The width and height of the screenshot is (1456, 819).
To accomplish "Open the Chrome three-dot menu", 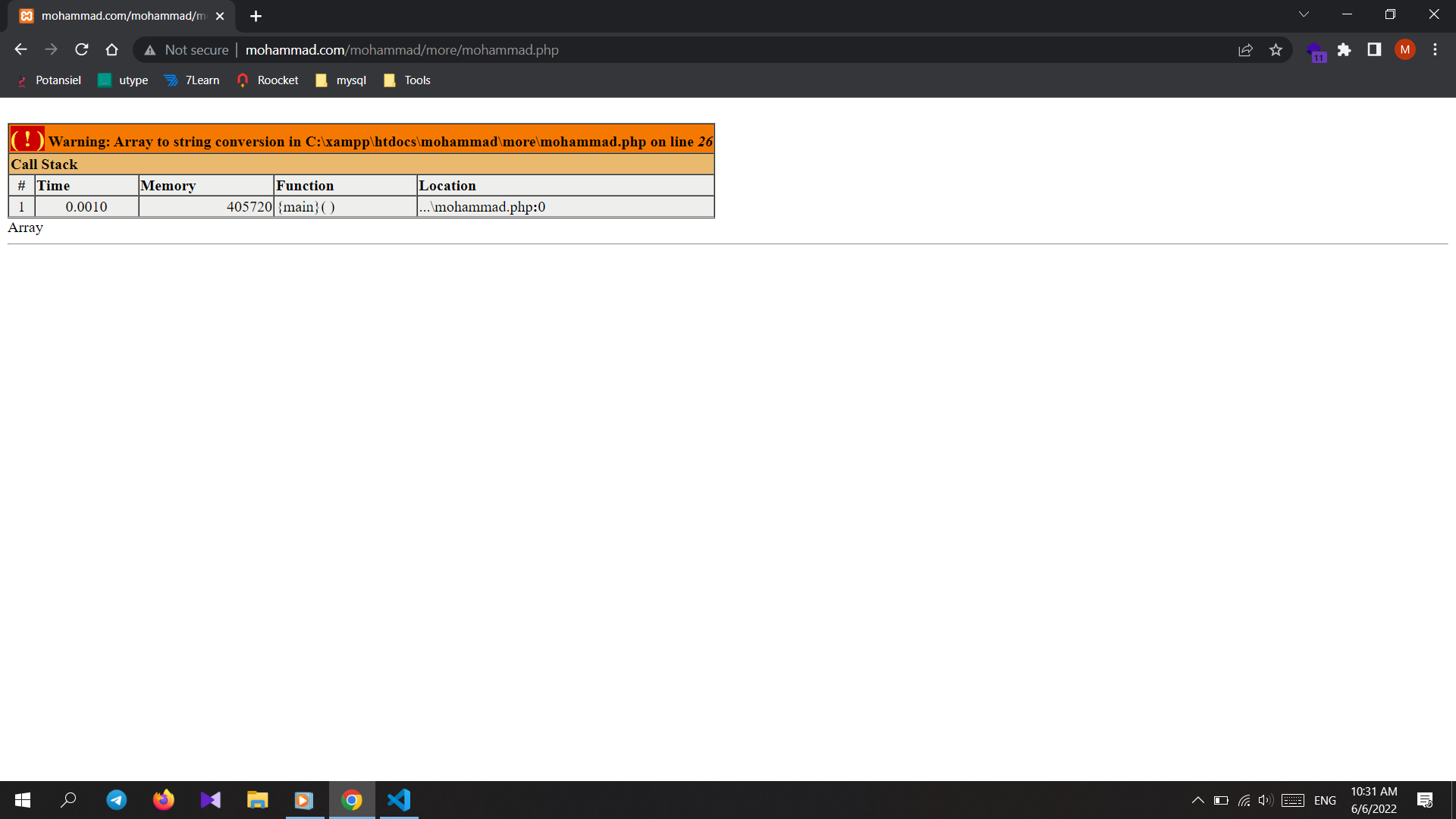I will pyautogui.click(x=1435, y=50).
